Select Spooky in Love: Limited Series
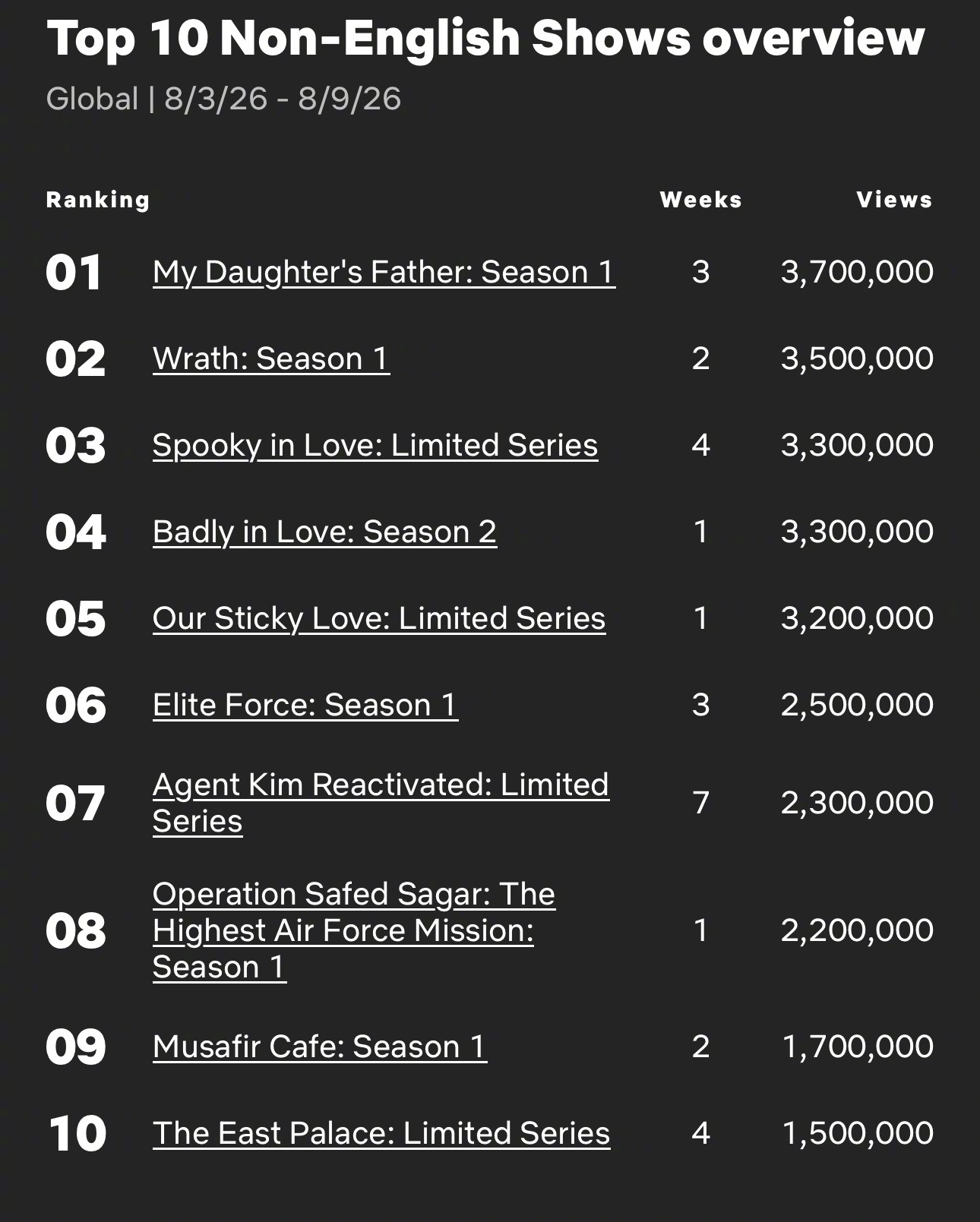 [375, 445]
